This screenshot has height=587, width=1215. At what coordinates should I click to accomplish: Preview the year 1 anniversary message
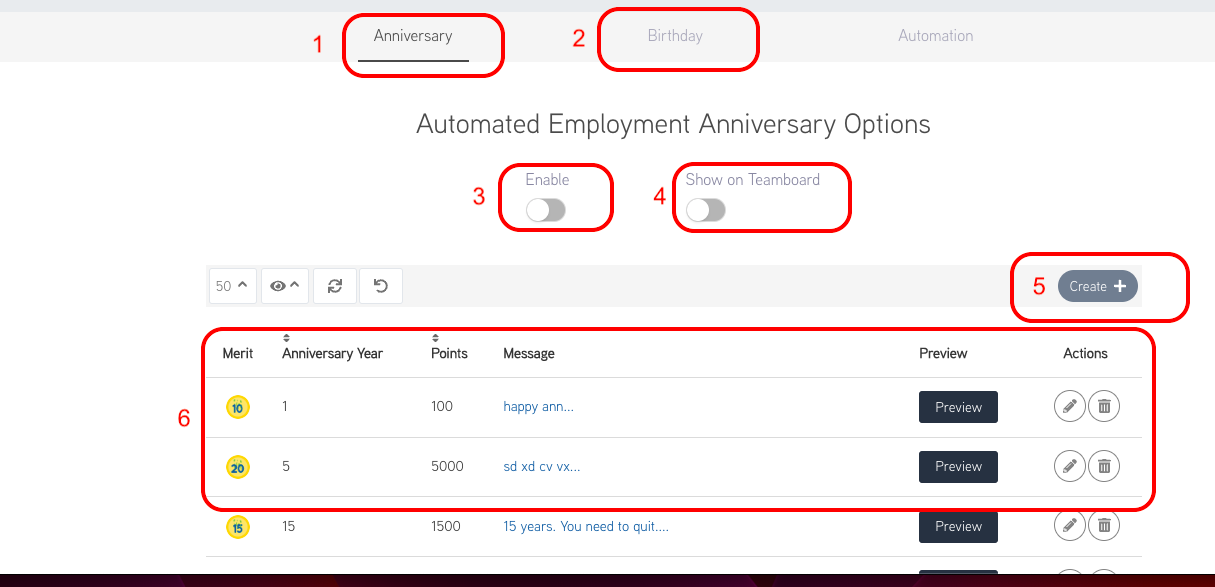(x=958, y=407)
